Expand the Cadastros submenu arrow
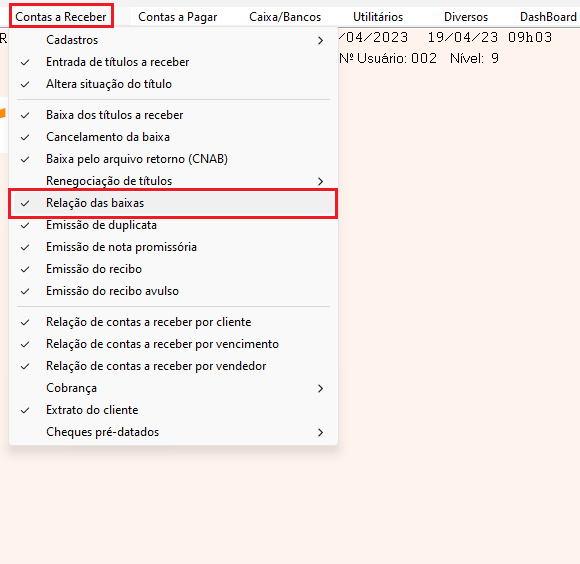580x564 pixels. (x=320, y=40)
